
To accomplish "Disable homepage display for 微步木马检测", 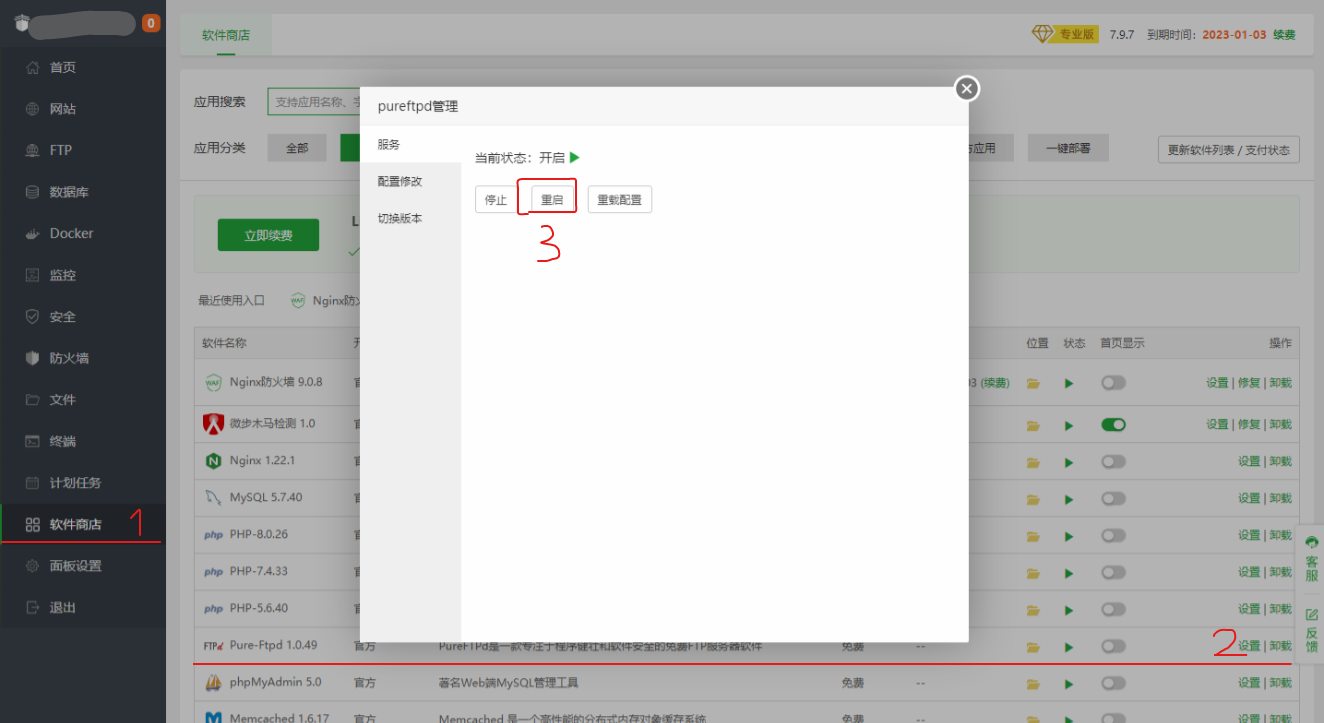I will click(1113, 424).
